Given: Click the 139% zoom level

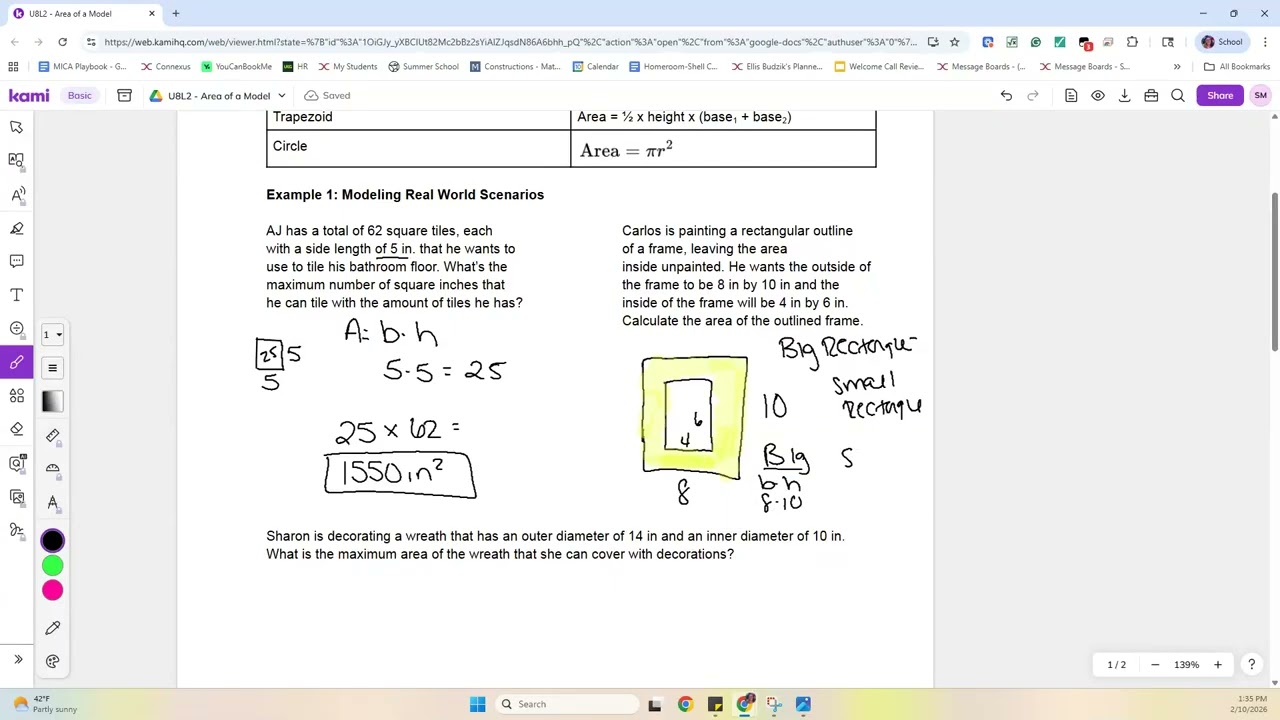Looking at the screenshot, I should click(x=1186, y=665).
